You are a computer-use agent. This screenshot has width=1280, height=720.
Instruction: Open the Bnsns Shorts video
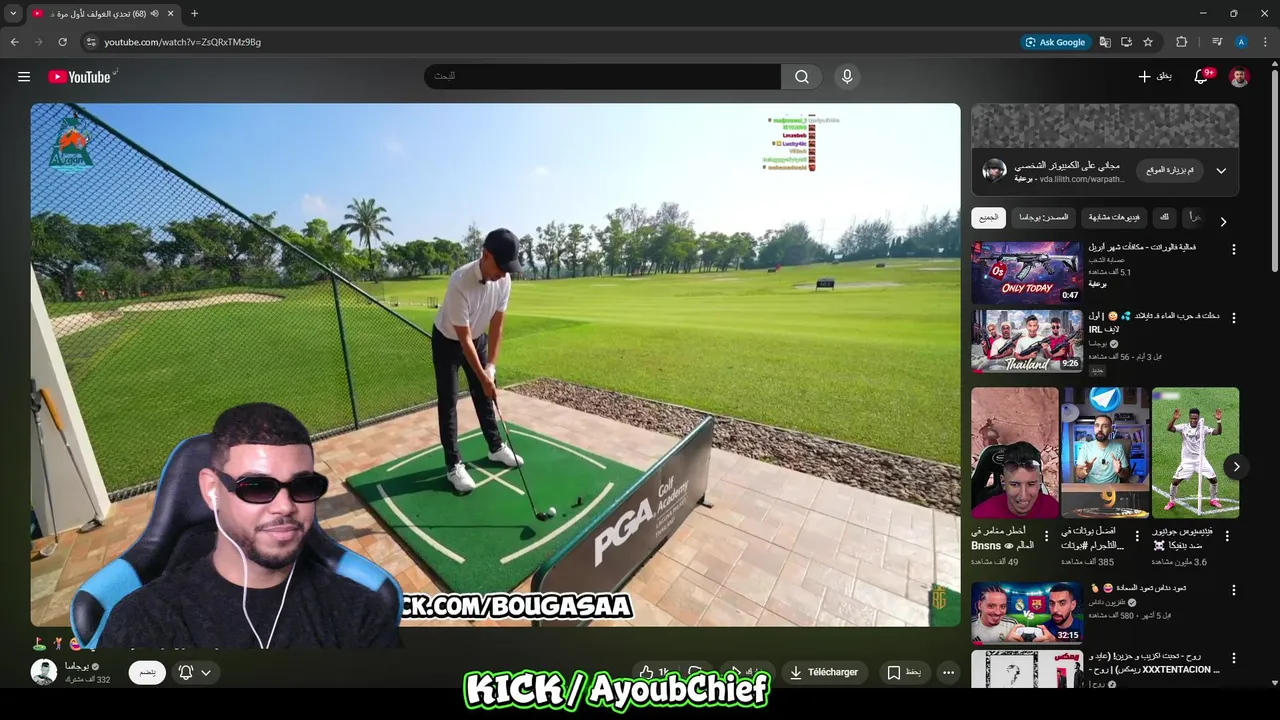[1014, 453]
